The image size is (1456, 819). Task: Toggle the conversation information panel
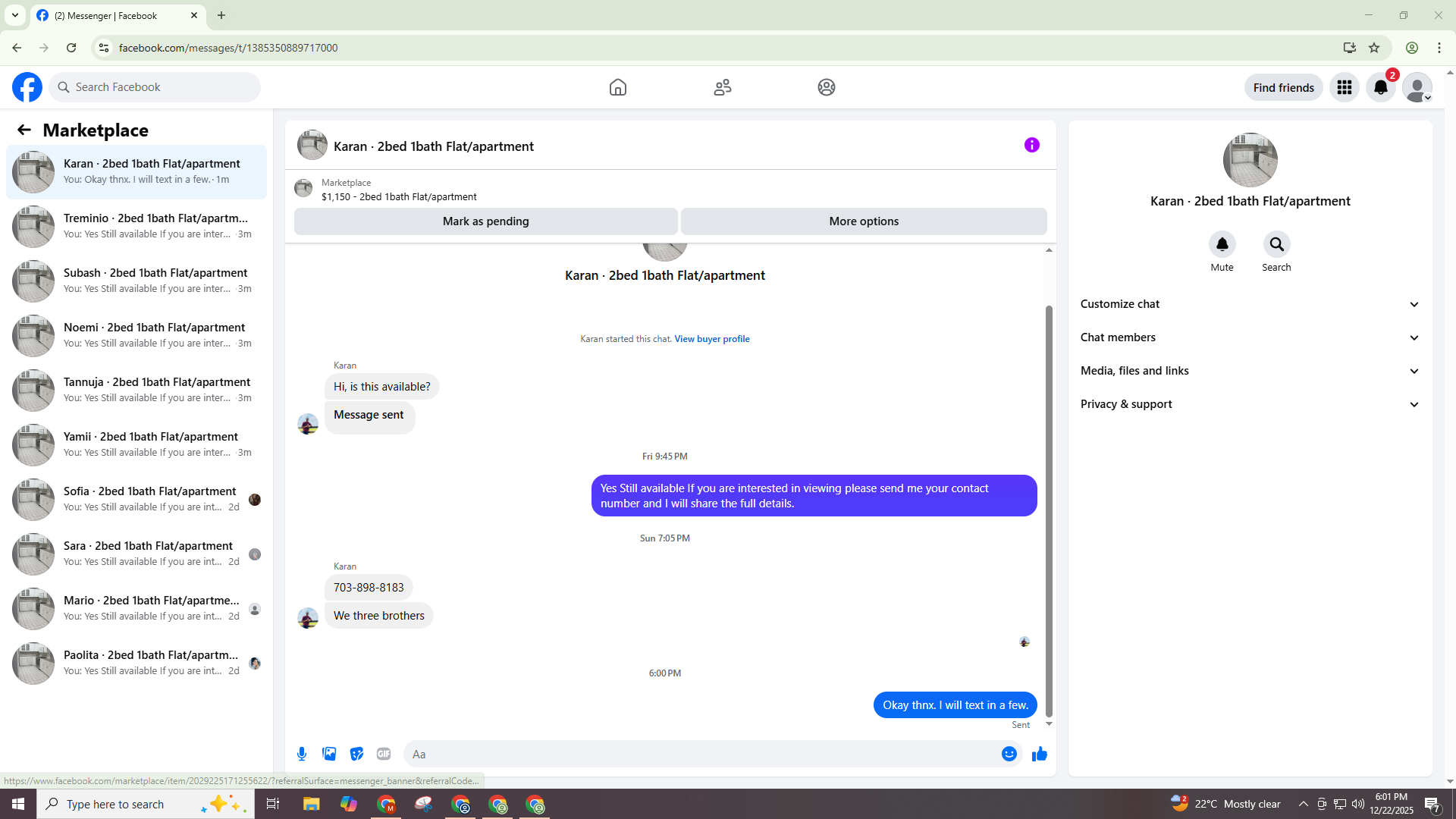coord(1031,145)
